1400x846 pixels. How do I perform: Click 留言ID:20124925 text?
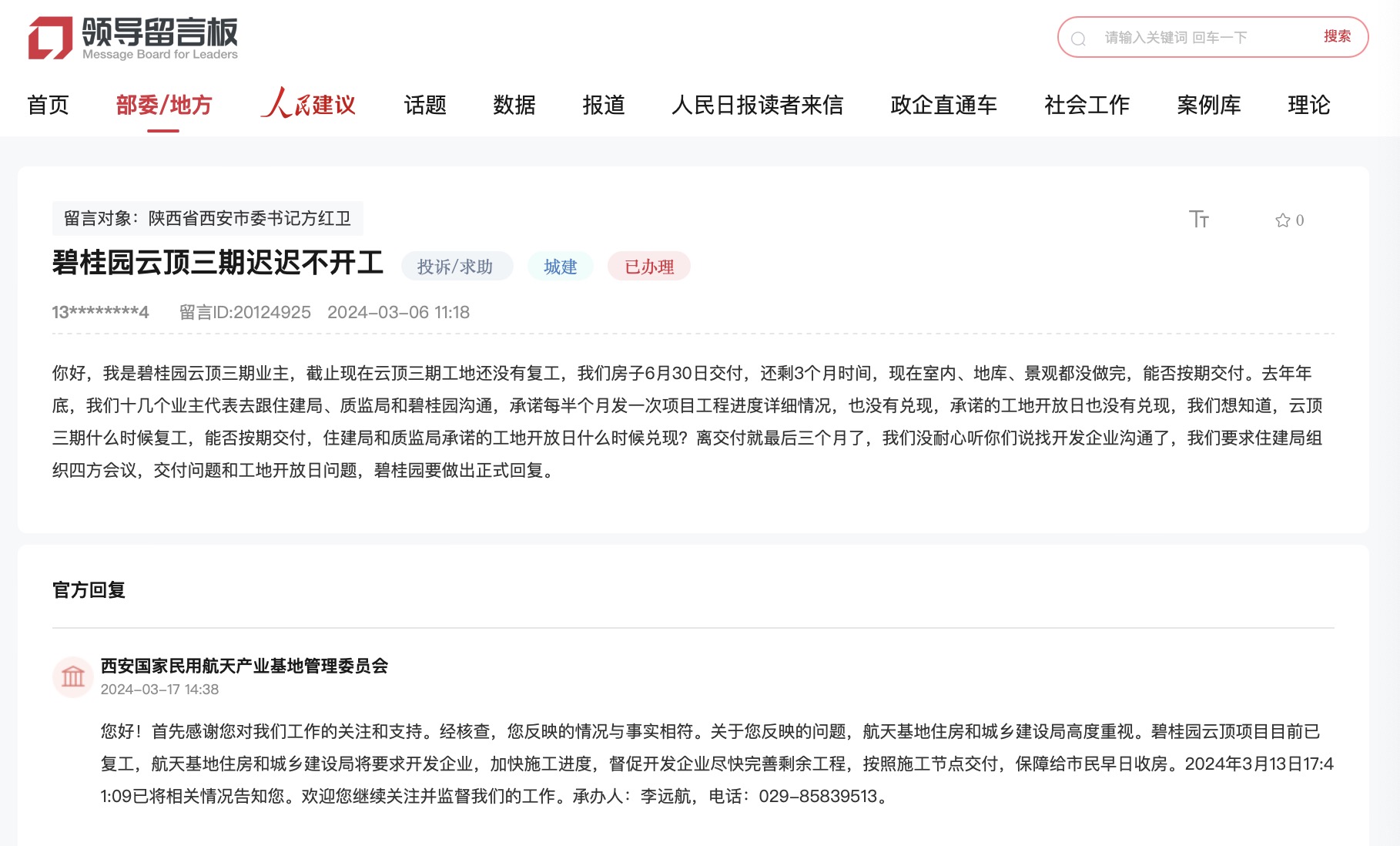[245, 312]
